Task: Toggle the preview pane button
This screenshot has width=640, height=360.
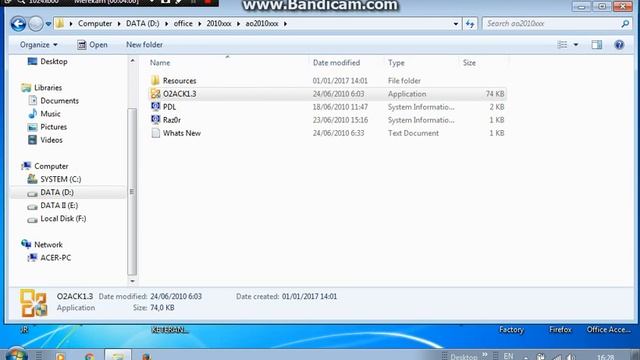Action: pos(596,44)
